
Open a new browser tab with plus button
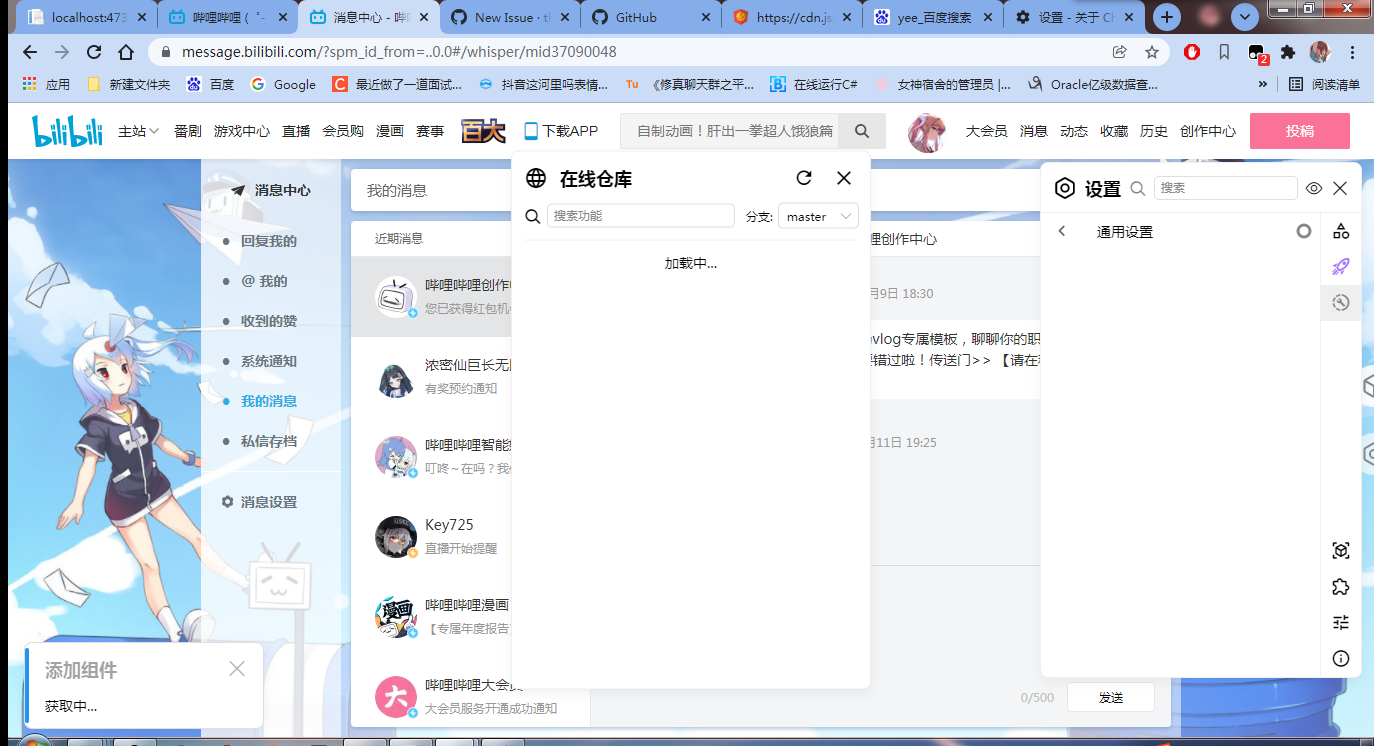point(1166,17)
